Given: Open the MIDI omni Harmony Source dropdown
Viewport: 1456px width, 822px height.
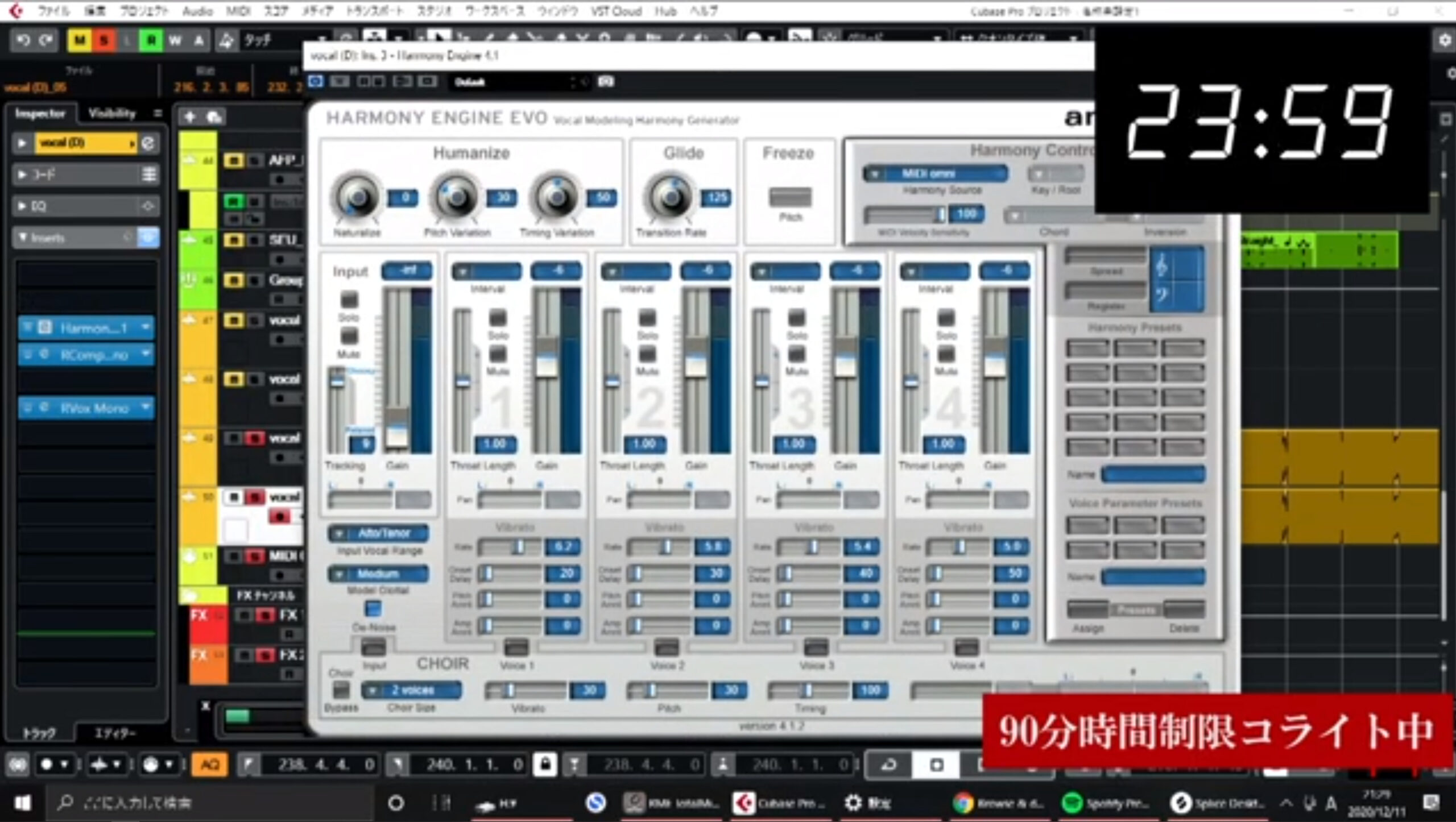Looking at the screenshot, I should point(935,173).
